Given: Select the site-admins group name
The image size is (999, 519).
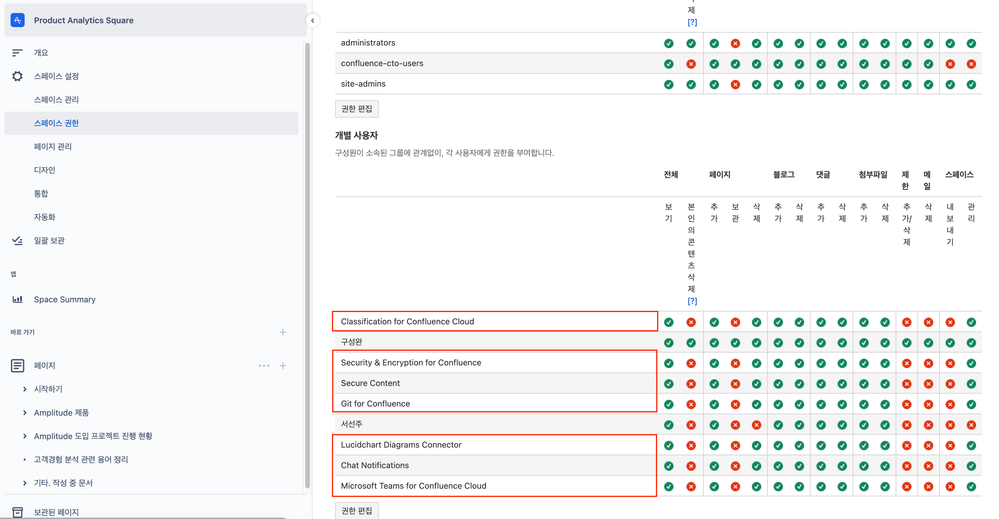Looking at the screenshot, I should pyautogui.click(x=363, y=83).
